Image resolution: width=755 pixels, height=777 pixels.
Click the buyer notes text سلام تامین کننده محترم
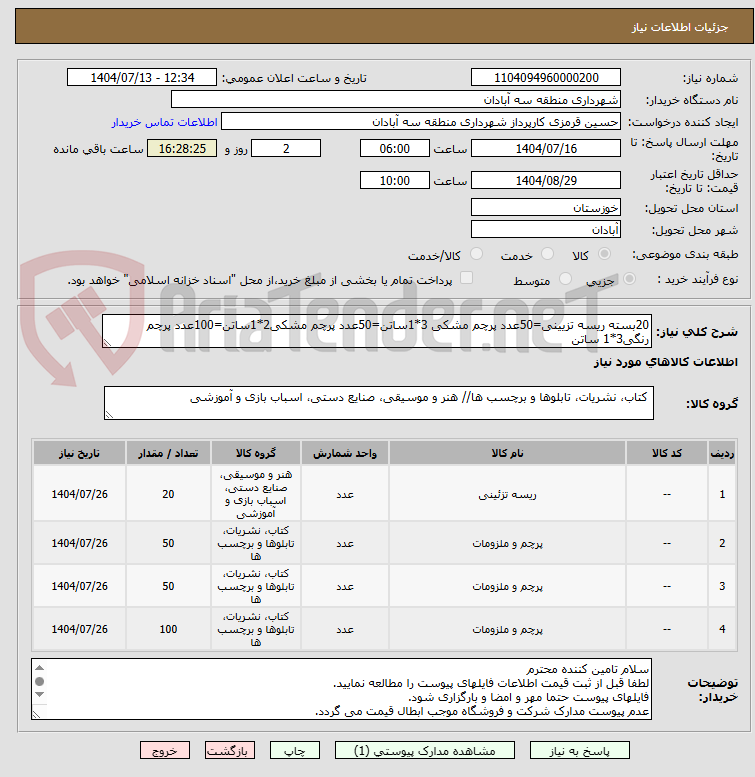[x=588, y=669]
